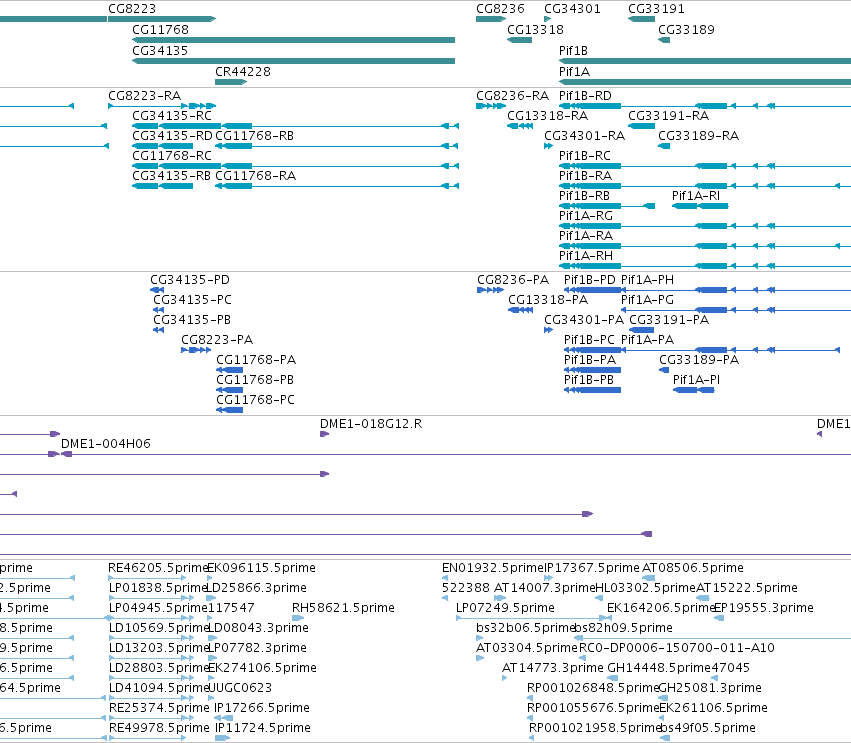
Task: Click the Pif1A-RH transcript label
Action: (586, 256)
